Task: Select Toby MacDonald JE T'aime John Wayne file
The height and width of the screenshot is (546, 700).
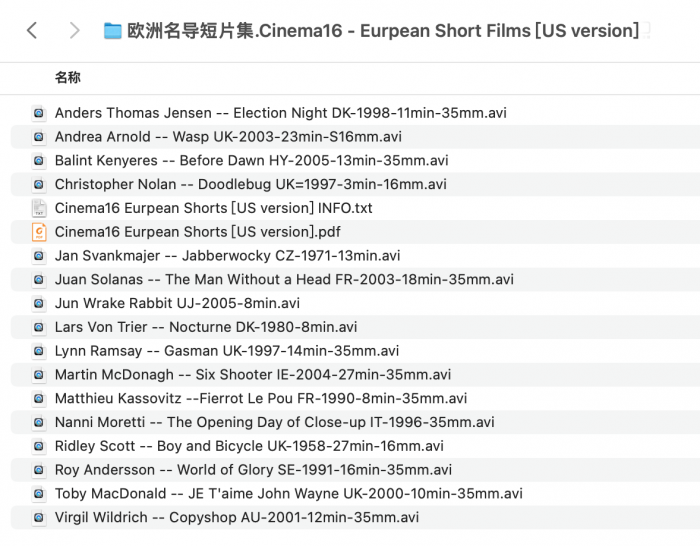Action: (288, 494)
